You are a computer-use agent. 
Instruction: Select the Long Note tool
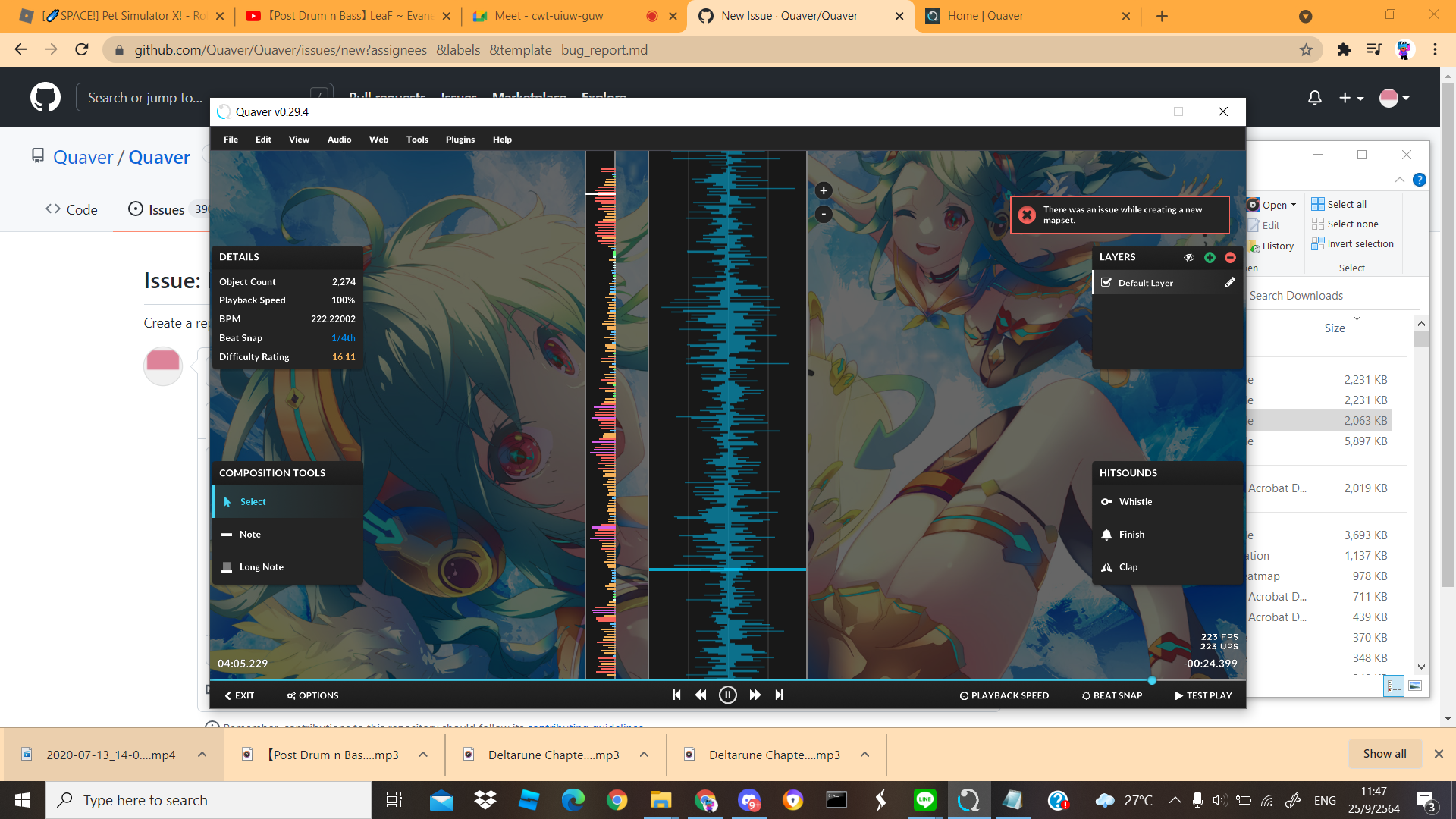pos(261,566)
